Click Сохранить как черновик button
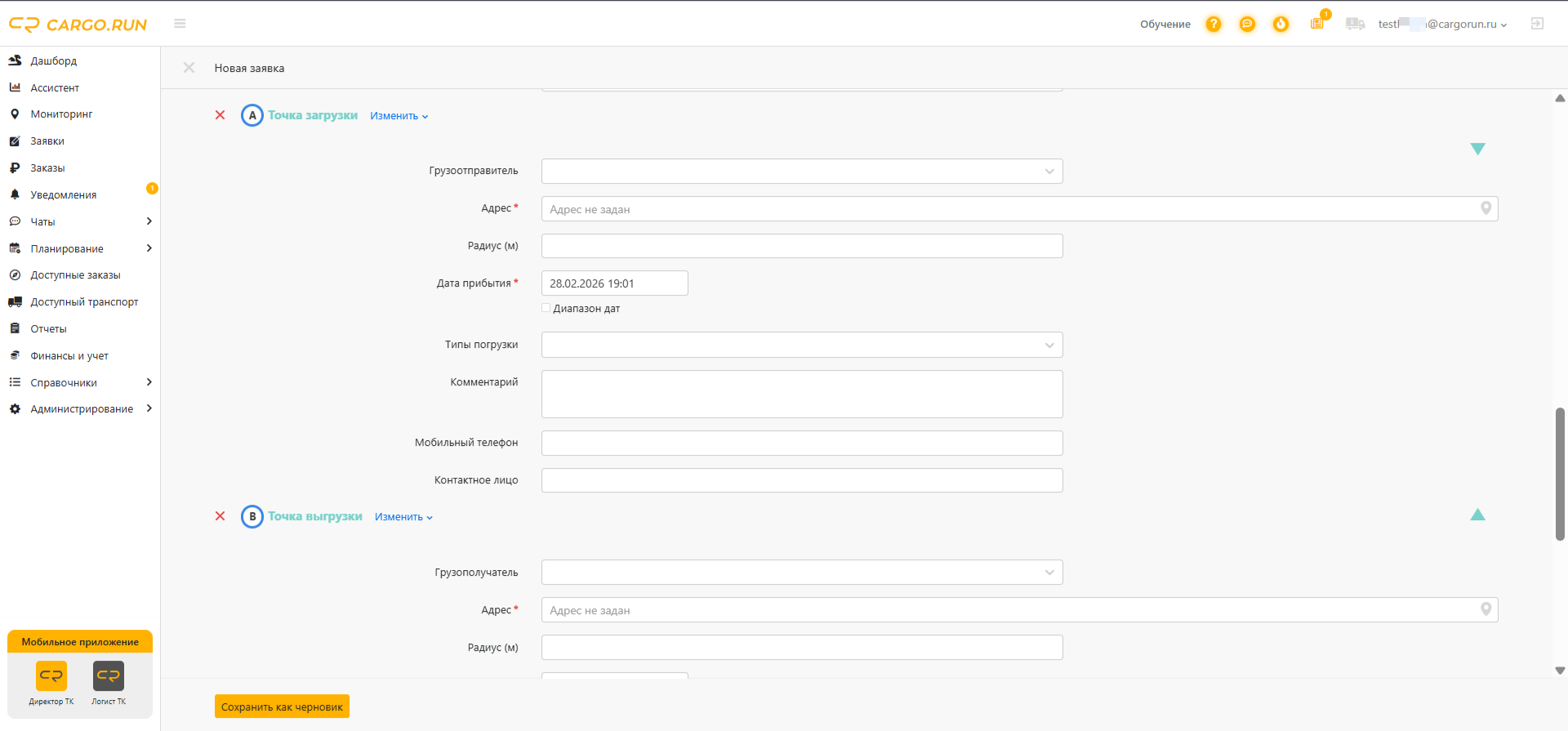The width and height of the screenshot is (1568, 731). pos(282,706)
